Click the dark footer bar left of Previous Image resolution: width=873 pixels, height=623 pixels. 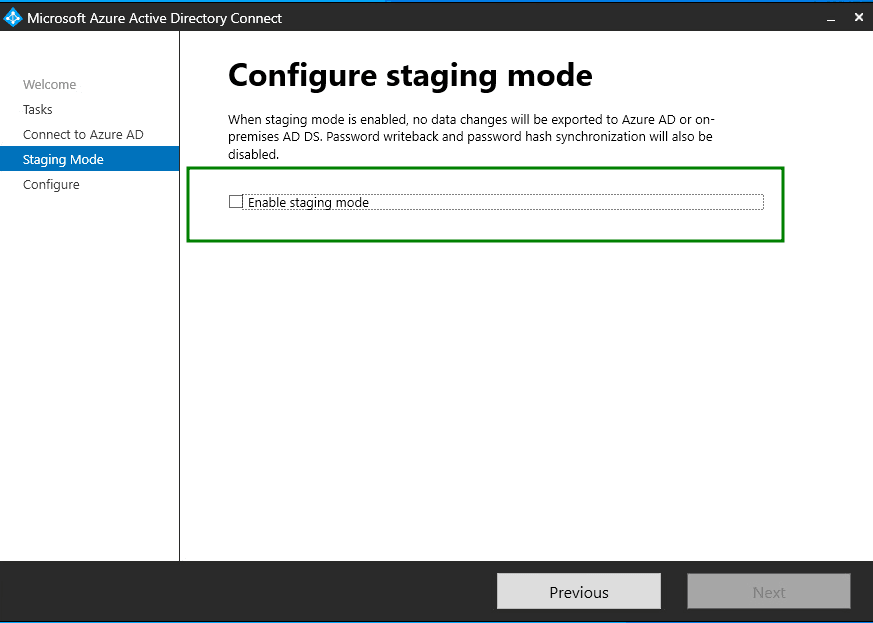250,592
